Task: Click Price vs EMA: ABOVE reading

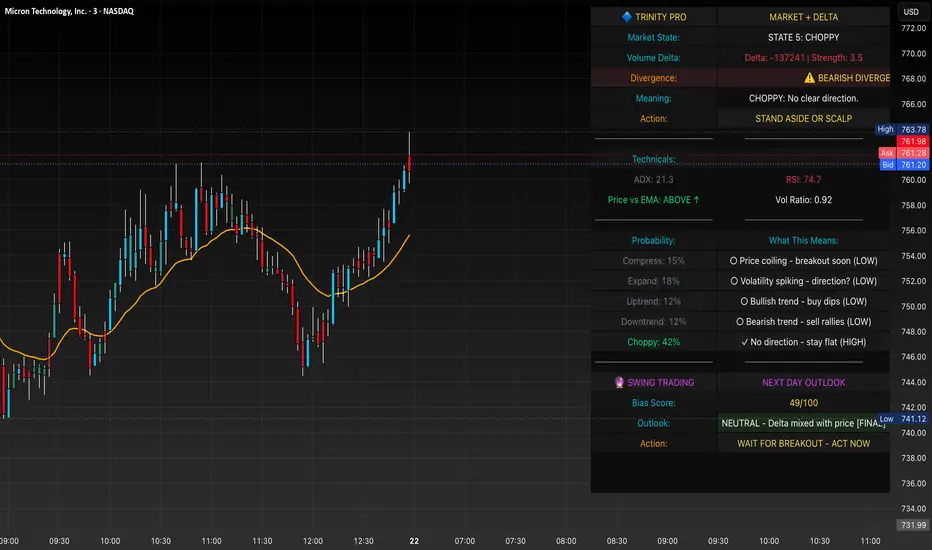Action: click(x=653, y=200)
